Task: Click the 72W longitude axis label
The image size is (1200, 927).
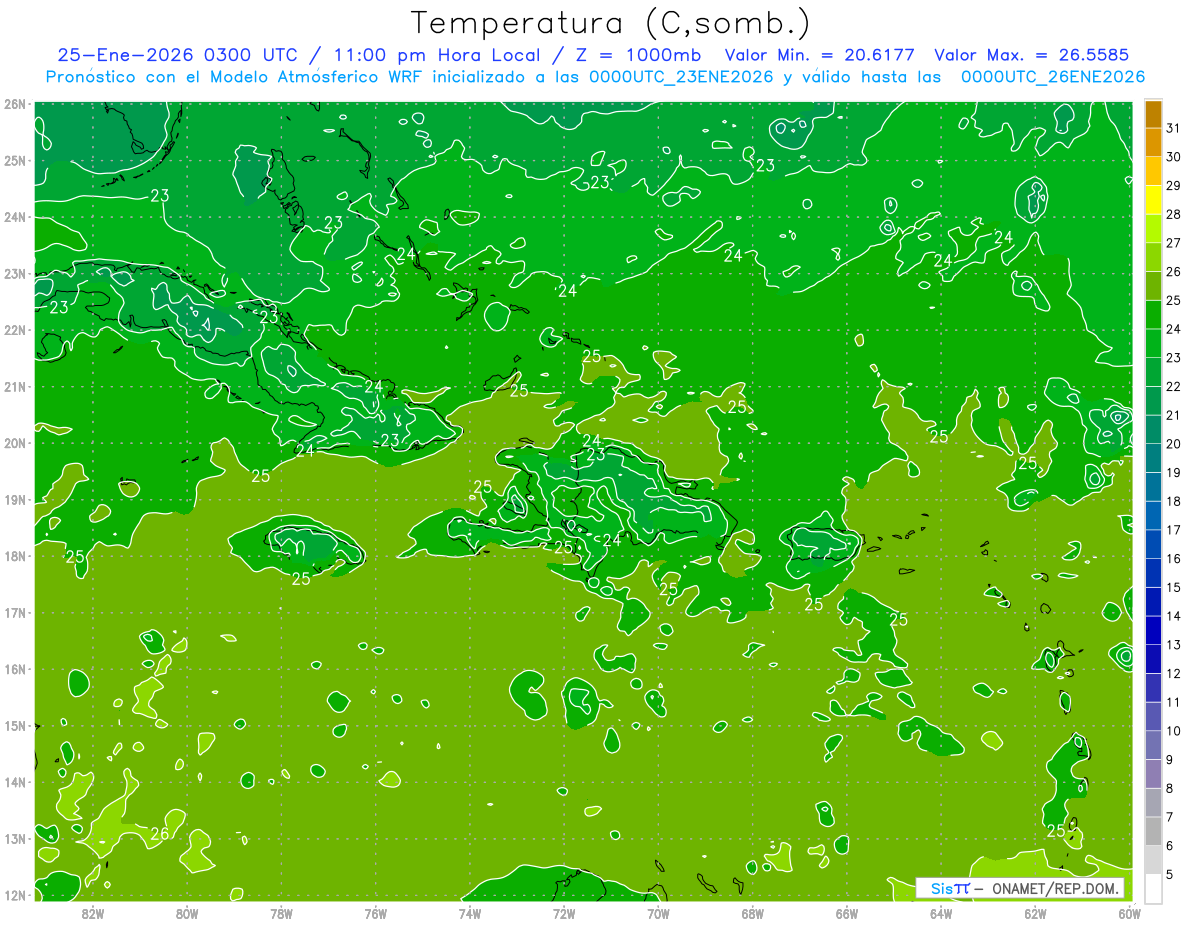Action: 564,913
